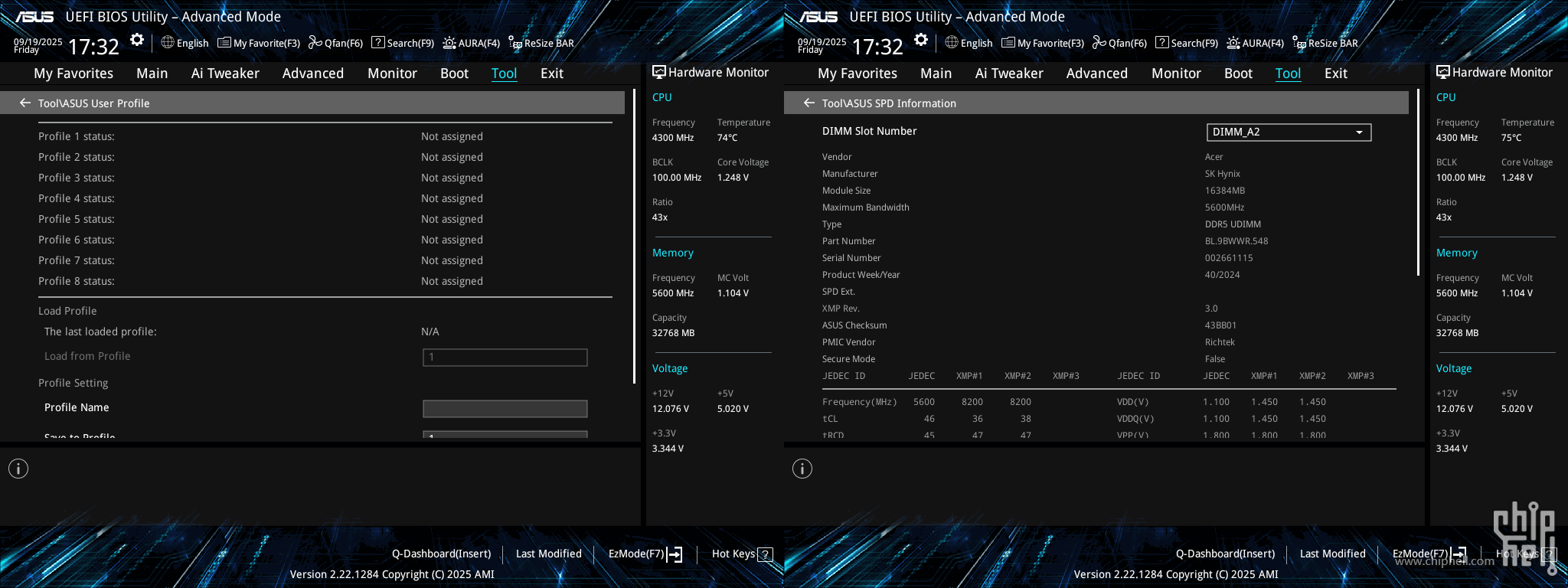Click info icon in left window

18,469
